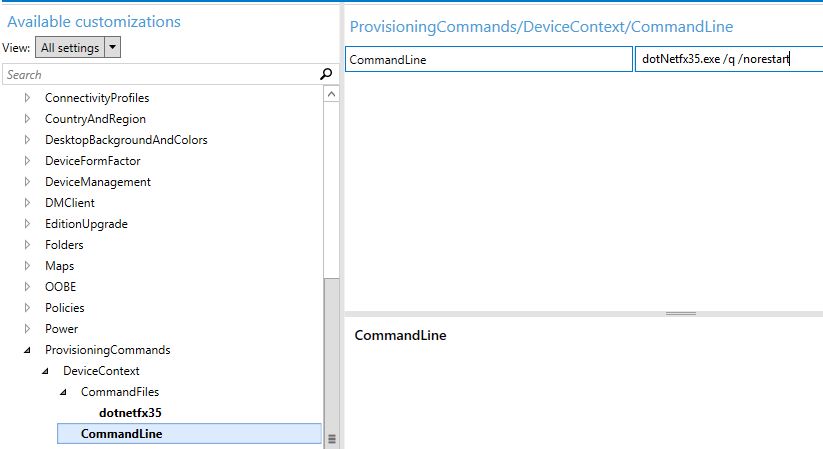Select the All settings view combo box
This screenshot has height=449, width=823.
tap(78, 47)
